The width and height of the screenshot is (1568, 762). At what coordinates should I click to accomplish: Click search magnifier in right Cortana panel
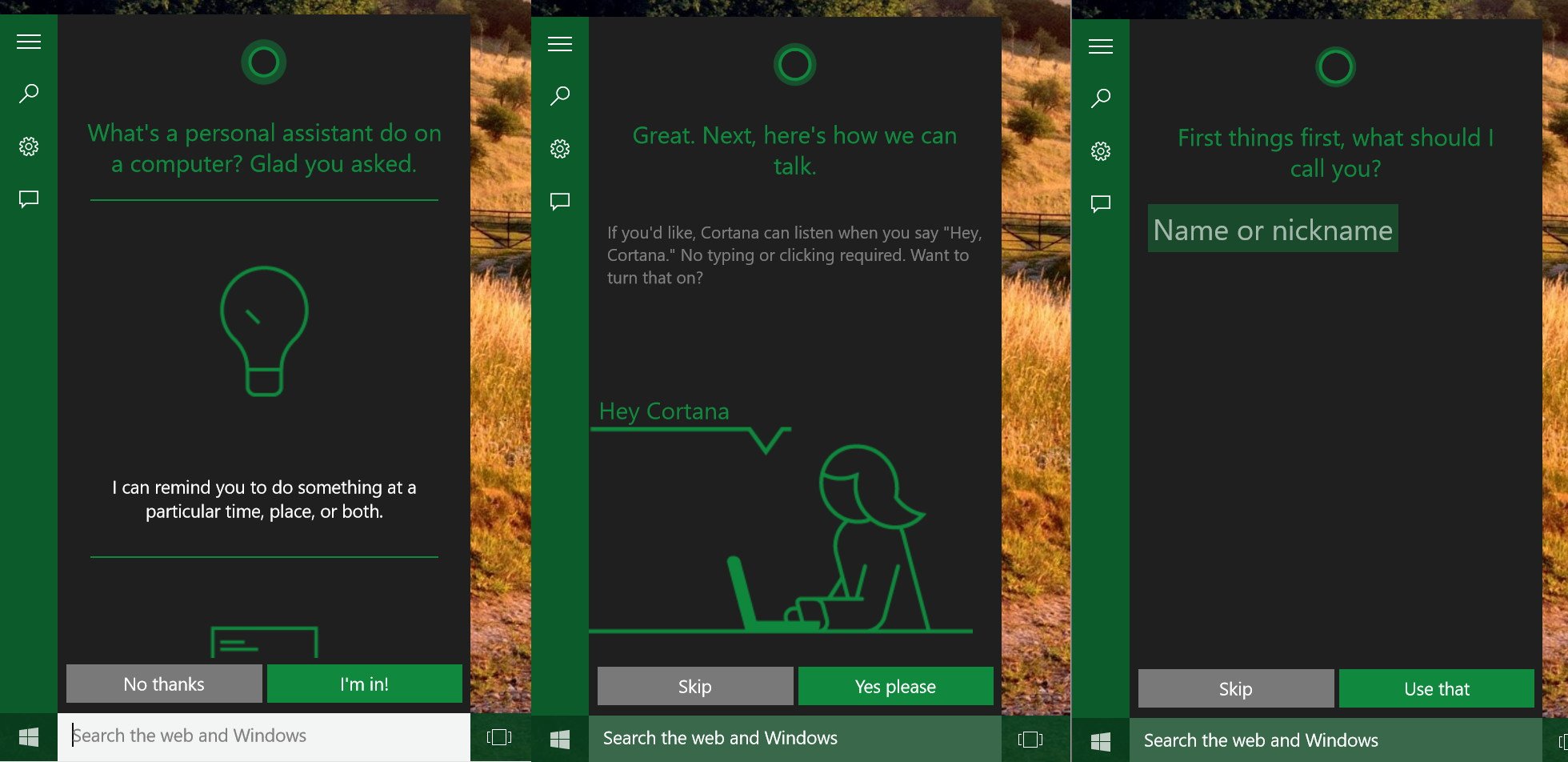[x=1101, y=98]
